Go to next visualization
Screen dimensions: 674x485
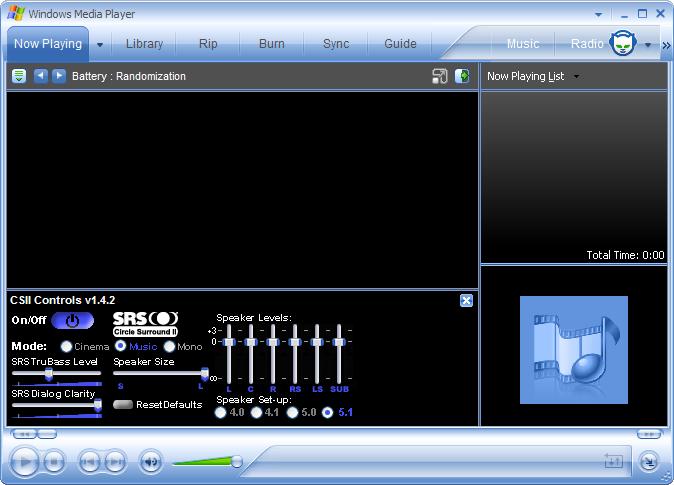pyautogui.click(x=59, y=76)
